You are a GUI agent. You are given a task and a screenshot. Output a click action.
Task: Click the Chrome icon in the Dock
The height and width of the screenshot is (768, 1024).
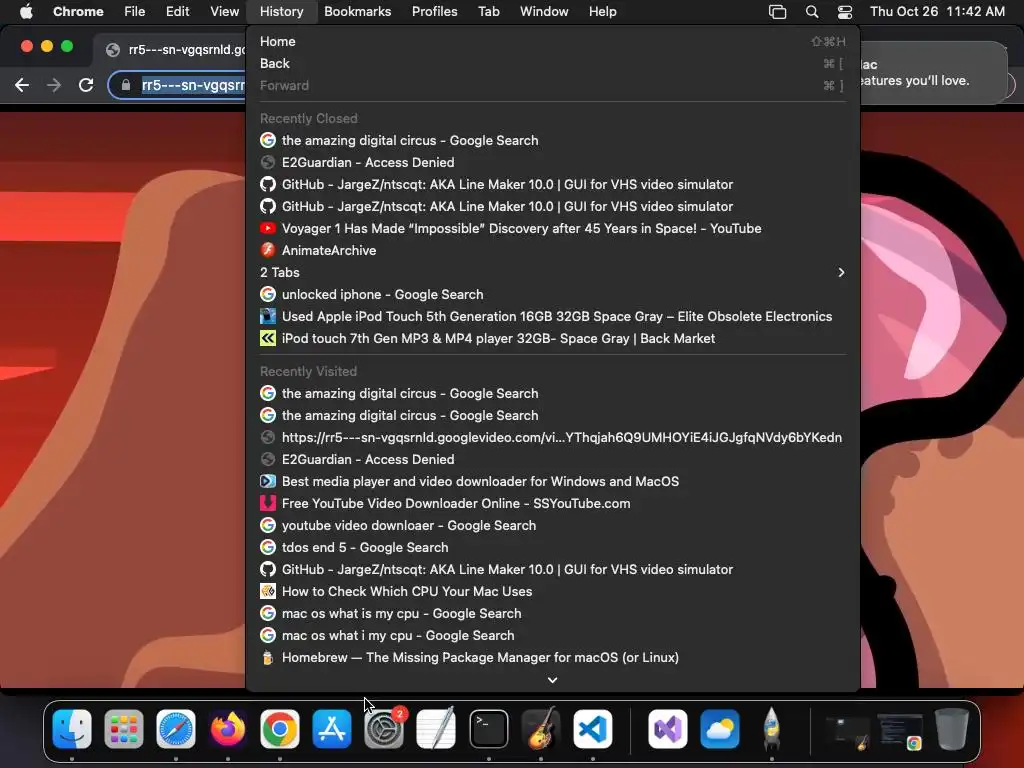point(280,729)
